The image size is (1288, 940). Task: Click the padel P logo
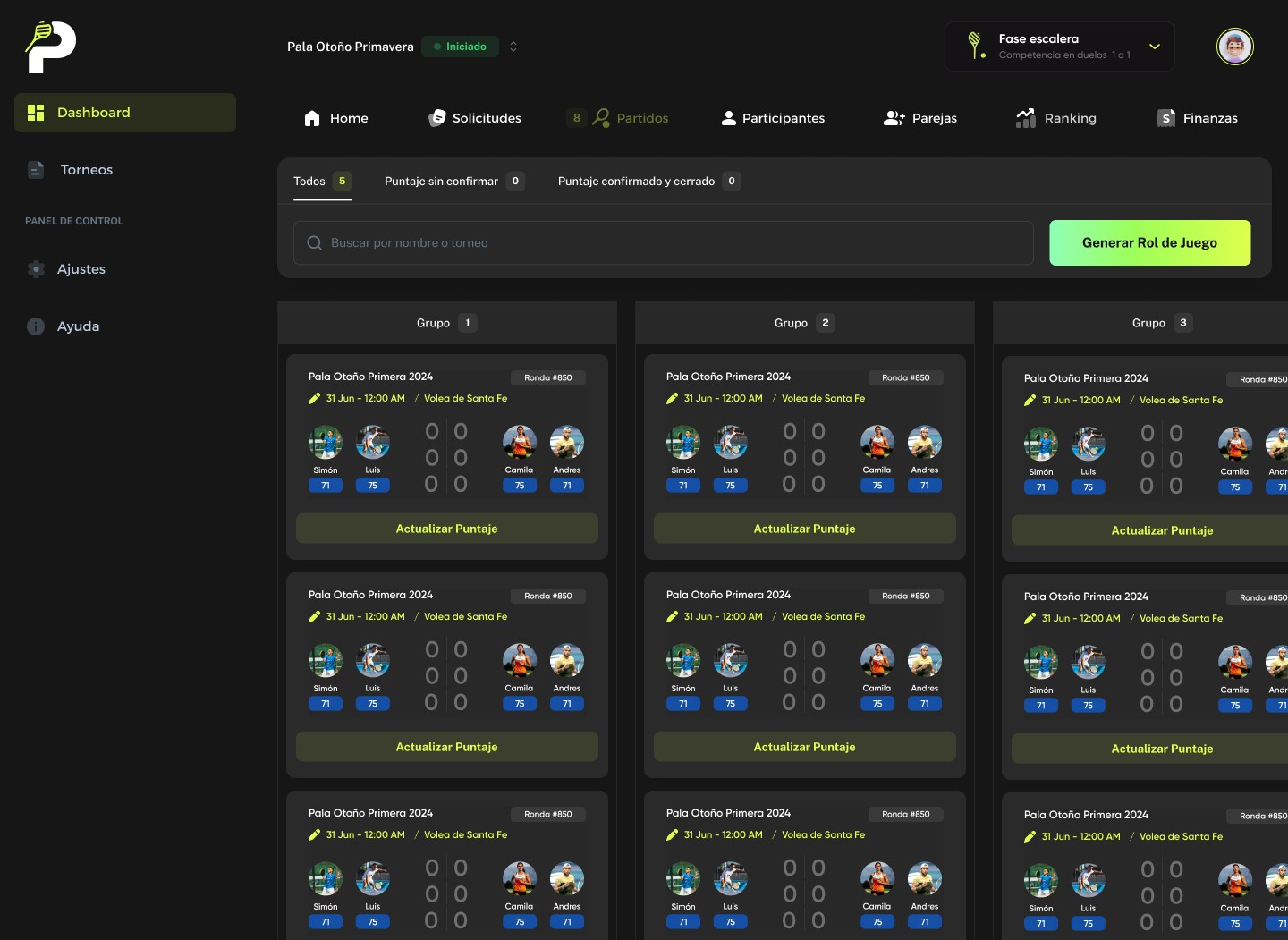tap(50, 47)
